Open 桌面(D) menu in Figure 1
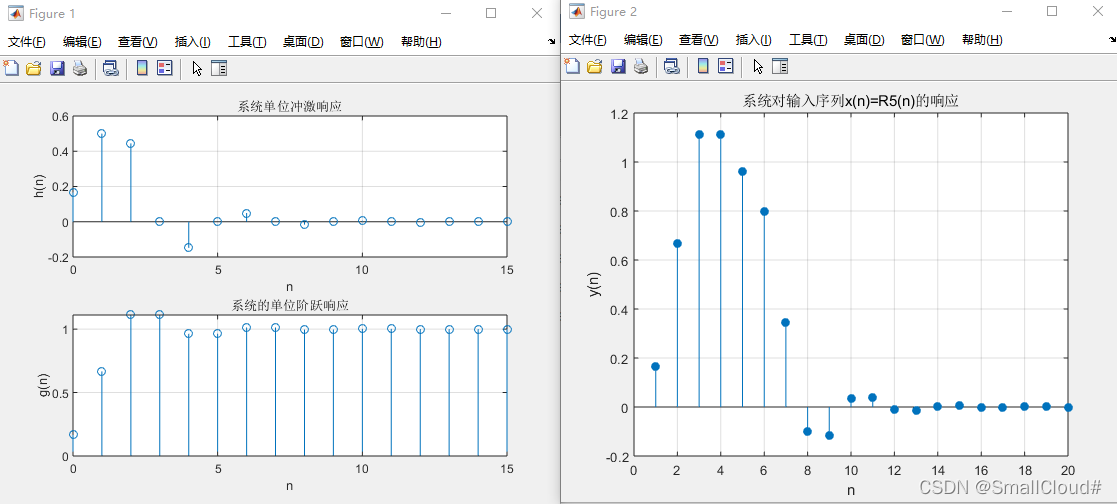1117x504 pixels. (x=303, y=42)
